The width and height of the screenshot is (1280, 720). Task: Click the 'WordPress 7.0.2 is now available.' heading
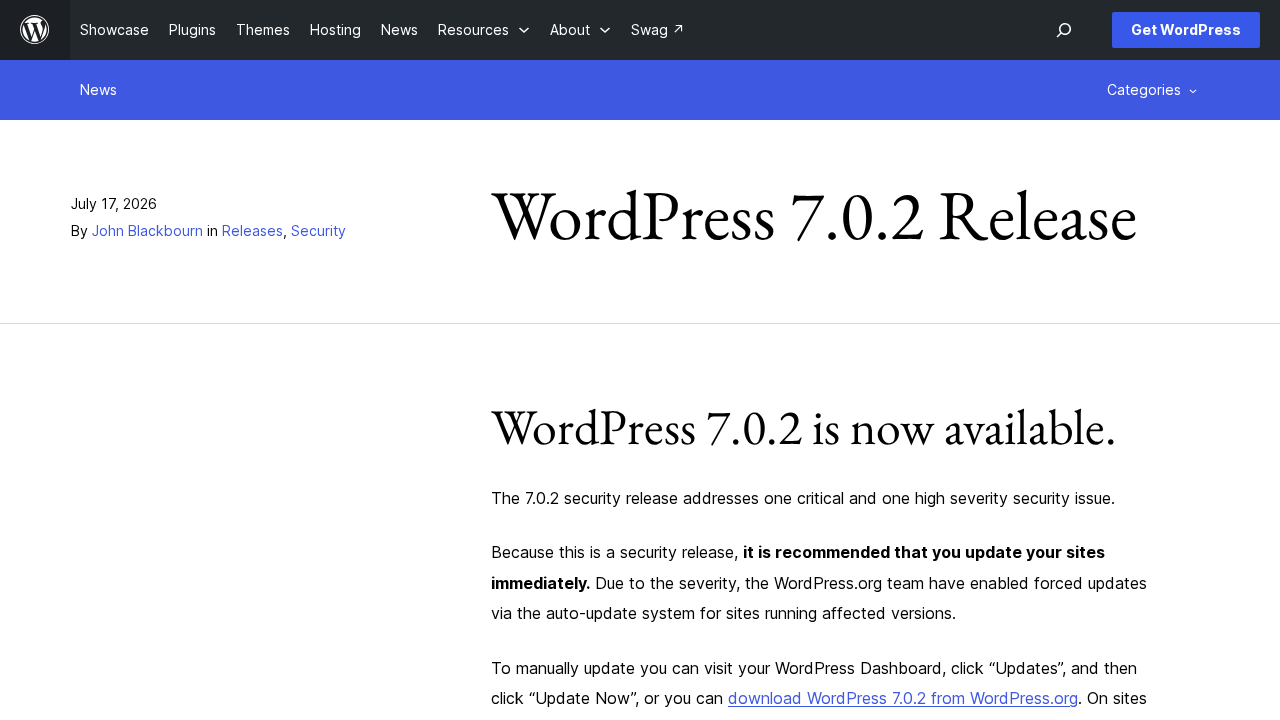point(803,428)
